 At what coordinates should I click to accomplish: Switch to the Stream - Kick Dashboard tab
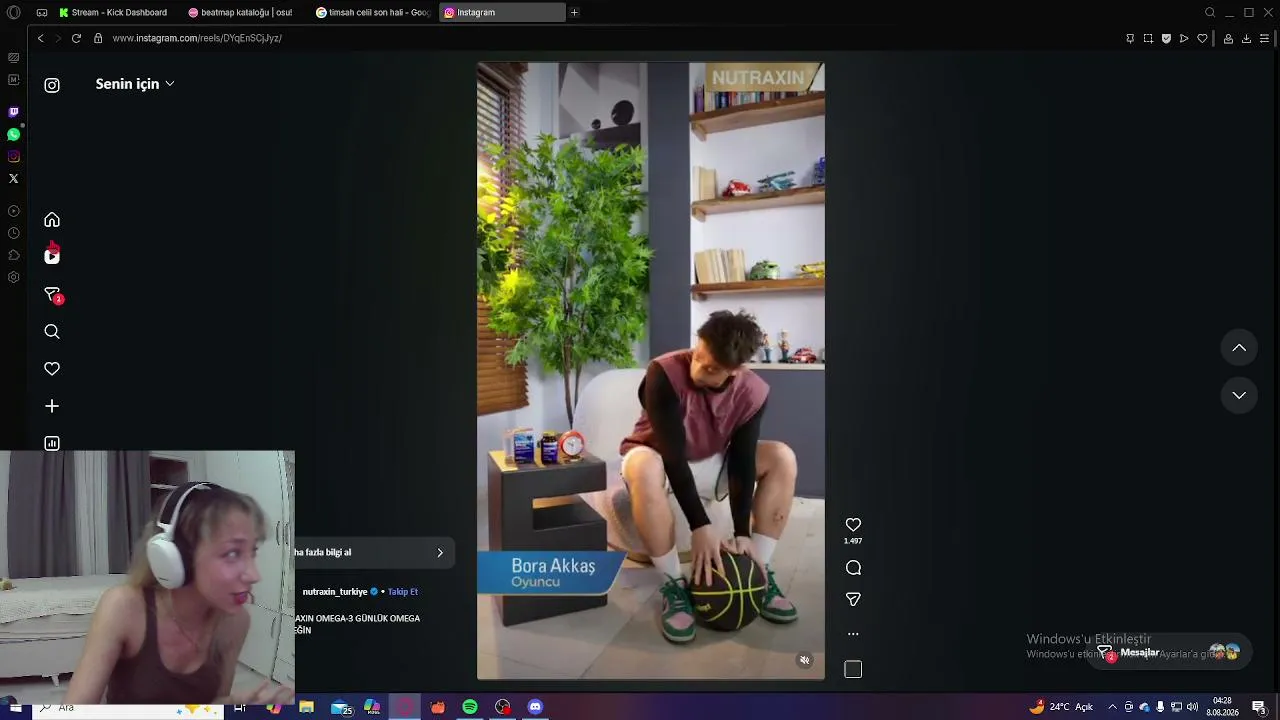click(x=113, y=12)
